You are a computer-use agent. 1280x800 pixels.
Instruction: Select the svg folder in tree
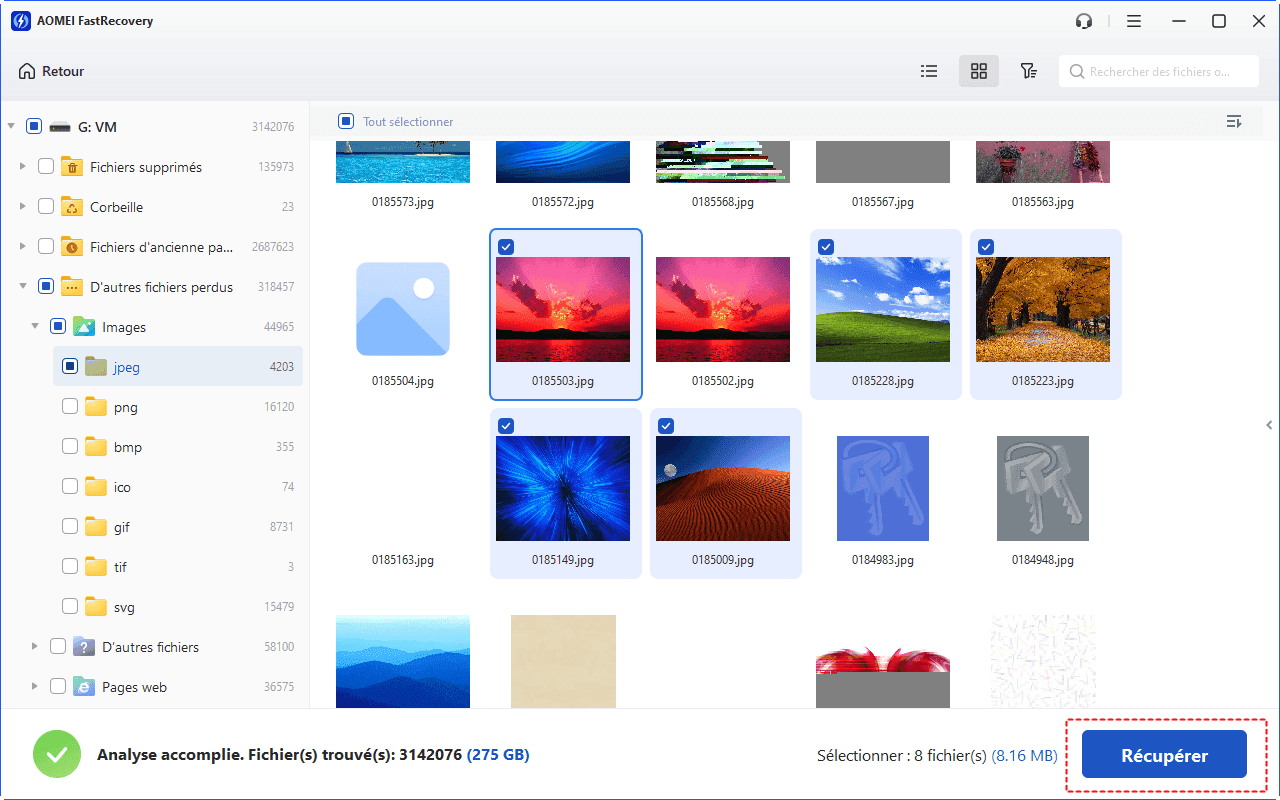(x=123, y=607)
